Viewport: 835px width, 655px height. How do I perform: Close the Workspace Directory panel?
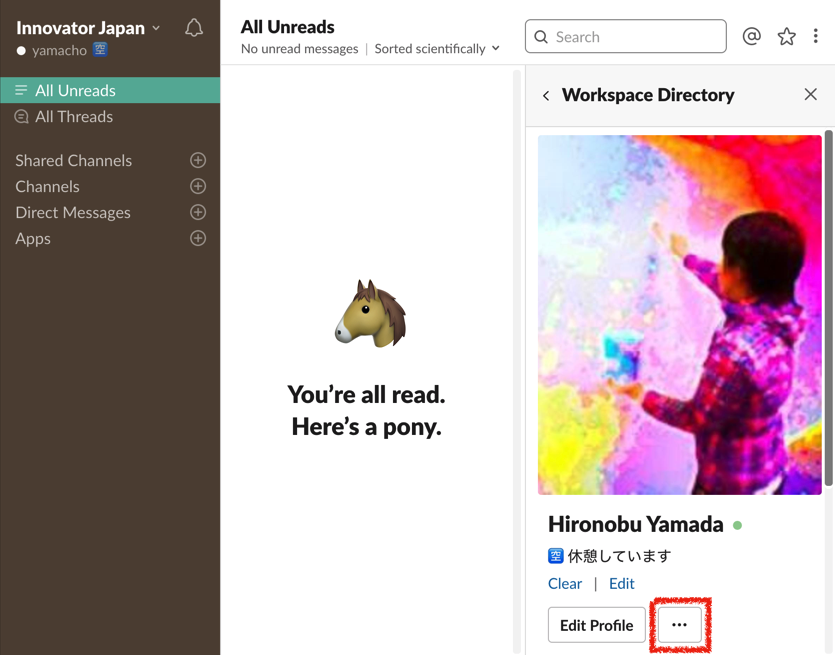pos(811,94)
